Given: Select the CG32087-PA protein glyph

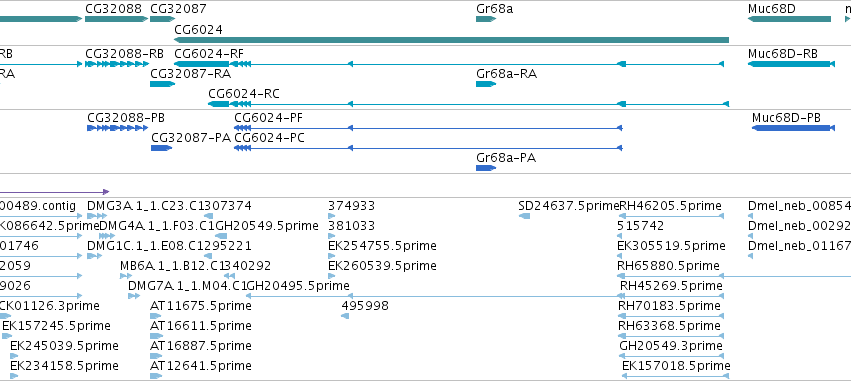Looking at the screenshot, I should click(x=161, y=148).
